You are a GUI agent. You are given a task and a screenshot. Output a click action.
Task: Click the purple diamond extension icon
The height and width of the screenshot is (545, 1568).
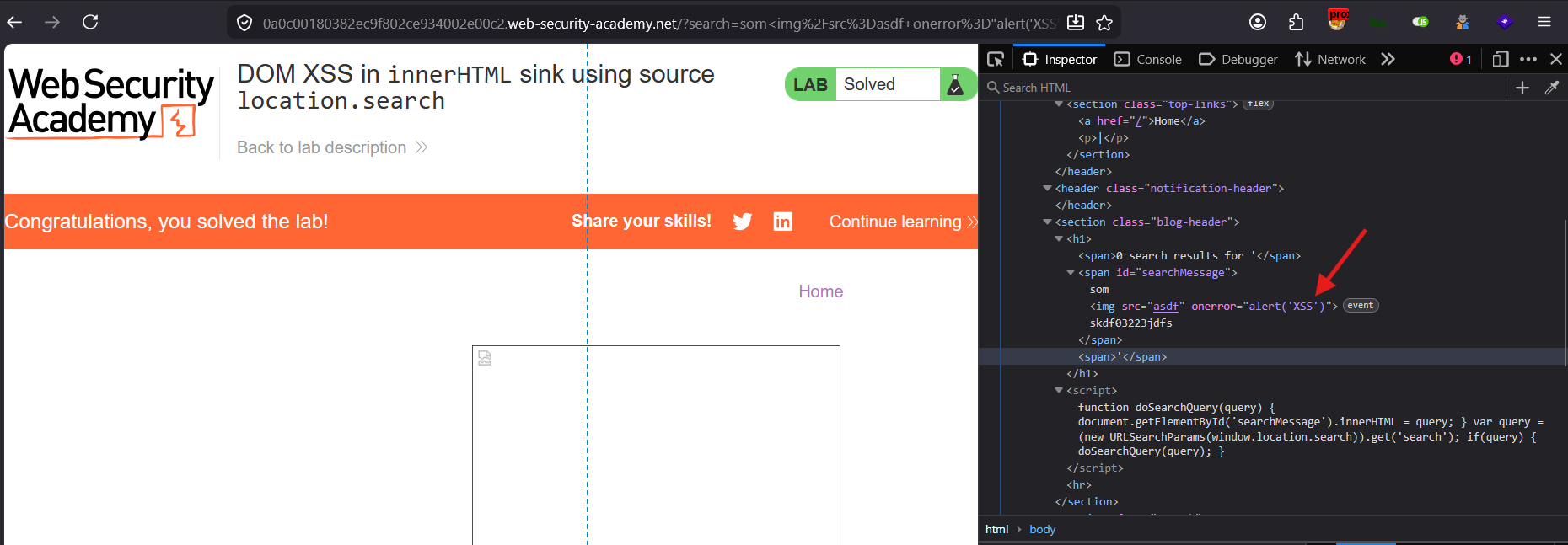click(x=1505, y=22)
